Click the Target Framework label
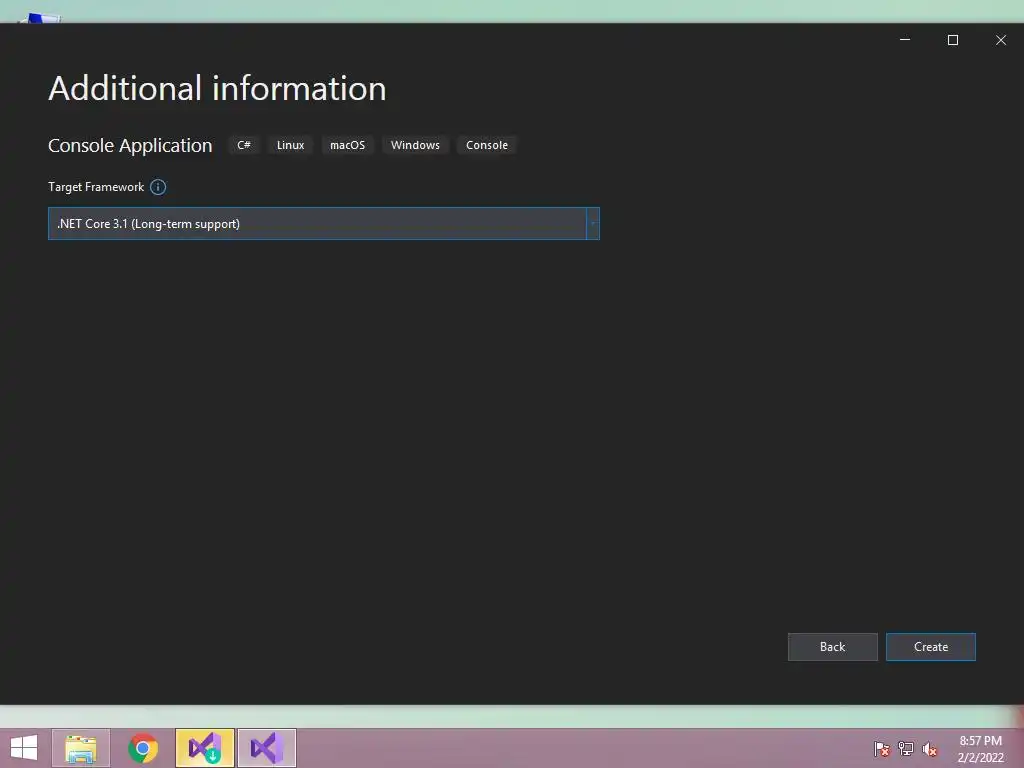The width and height of the screenshot is (1024, 768). 96,187
